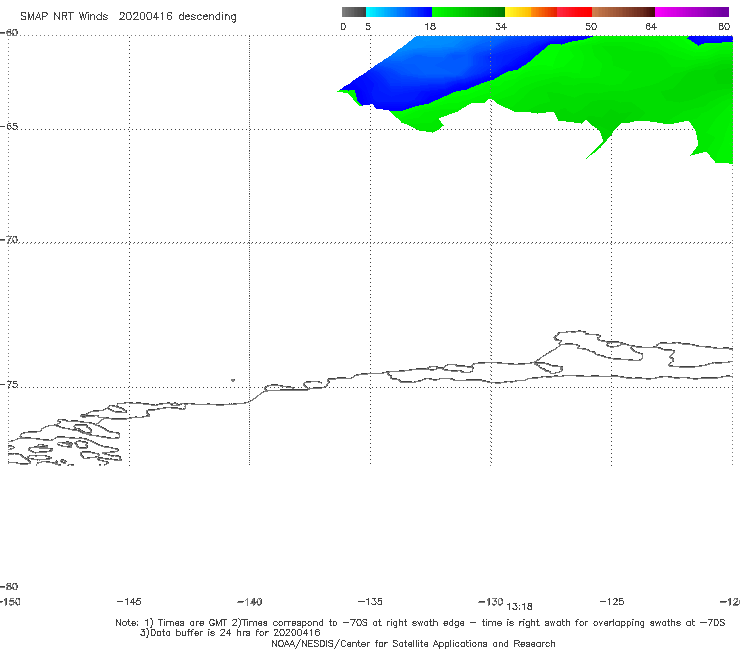Click the colorbar value label 18
Viewport: 740px width, 650px height.
point(430,26)
